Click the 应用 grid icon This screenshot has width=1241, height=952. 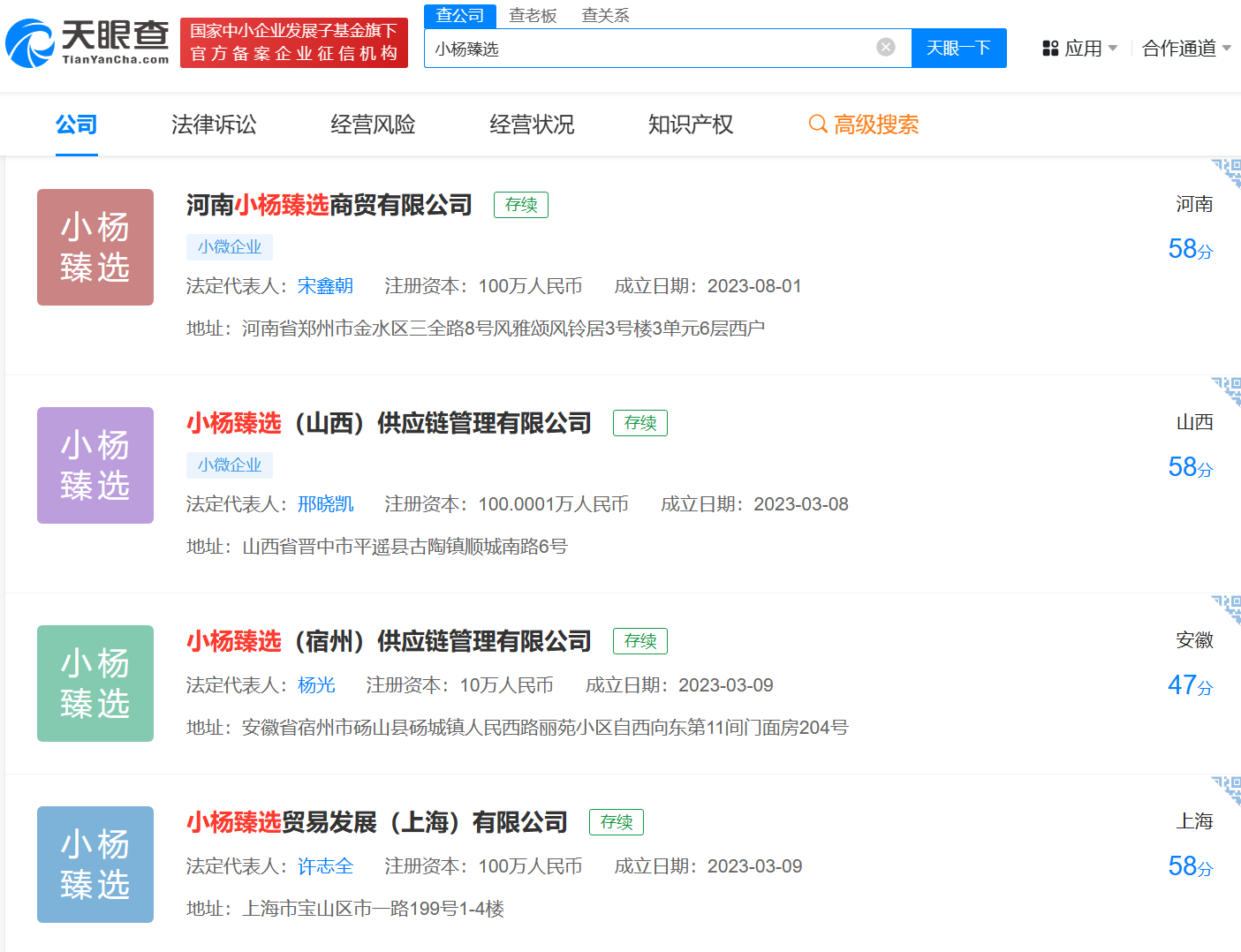coord(1050,49)
